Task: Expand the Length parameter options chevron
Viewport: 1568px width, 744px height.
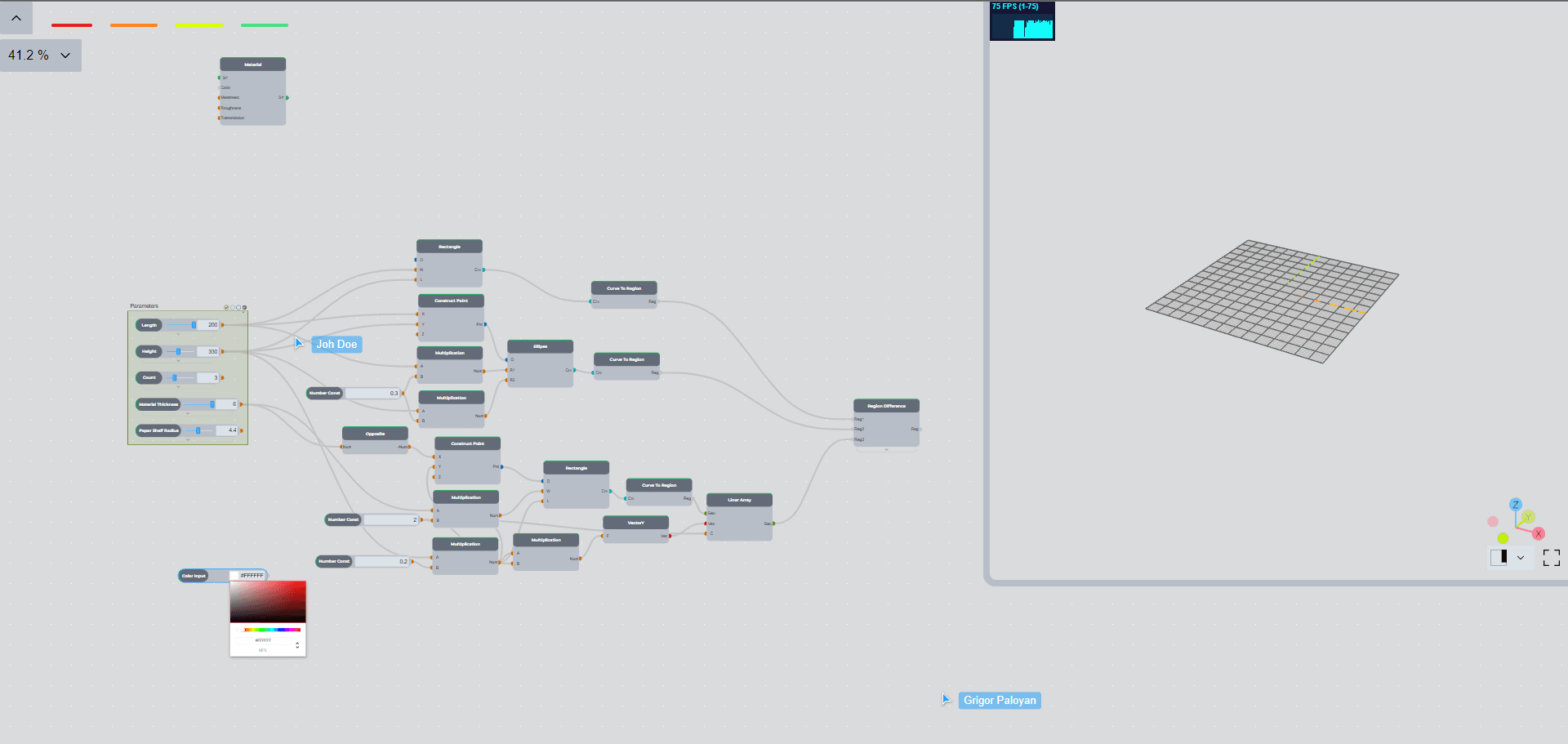Action: tap(179, 335)
